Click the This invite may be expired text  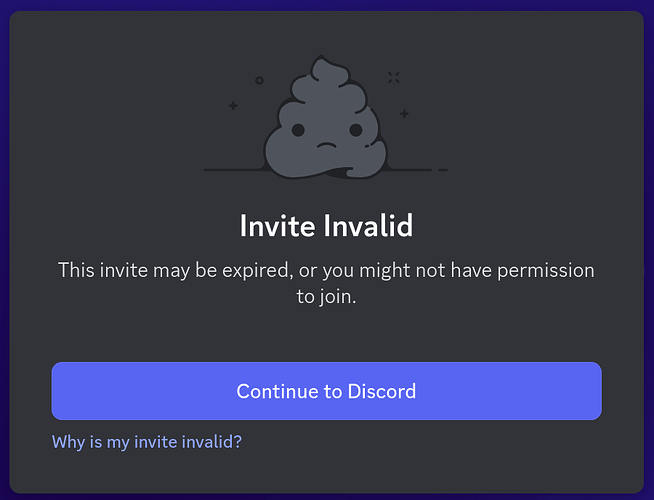173,270
